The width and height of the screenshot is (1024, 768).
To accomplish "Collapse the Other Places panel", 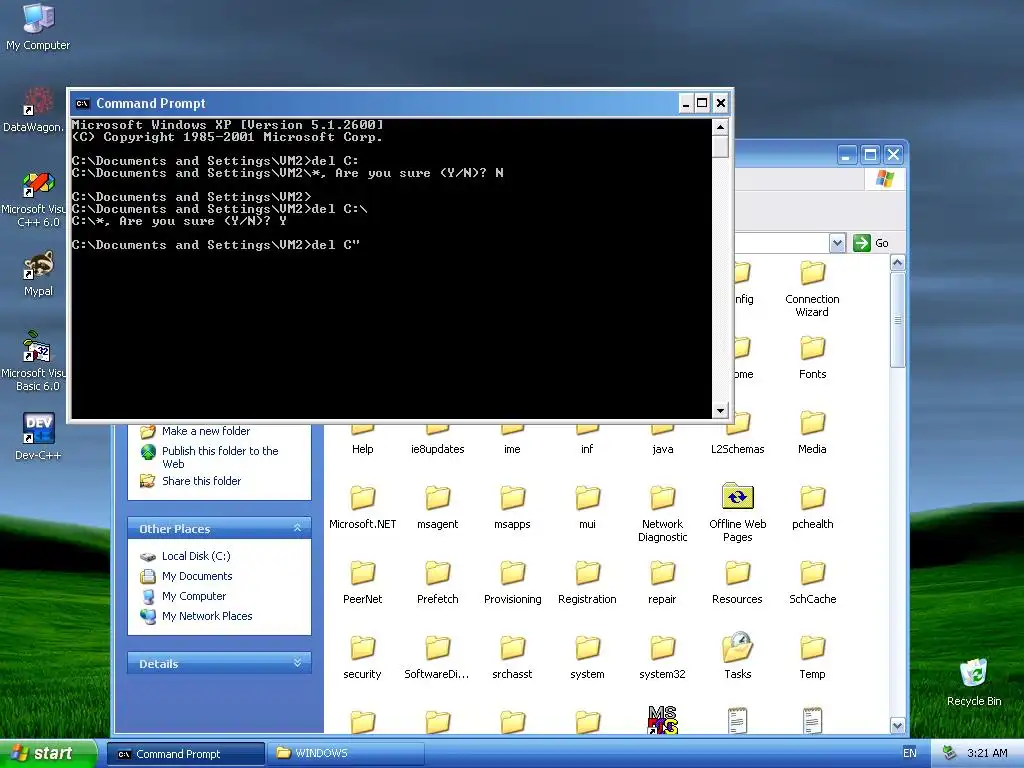I will tap(297, 528).
